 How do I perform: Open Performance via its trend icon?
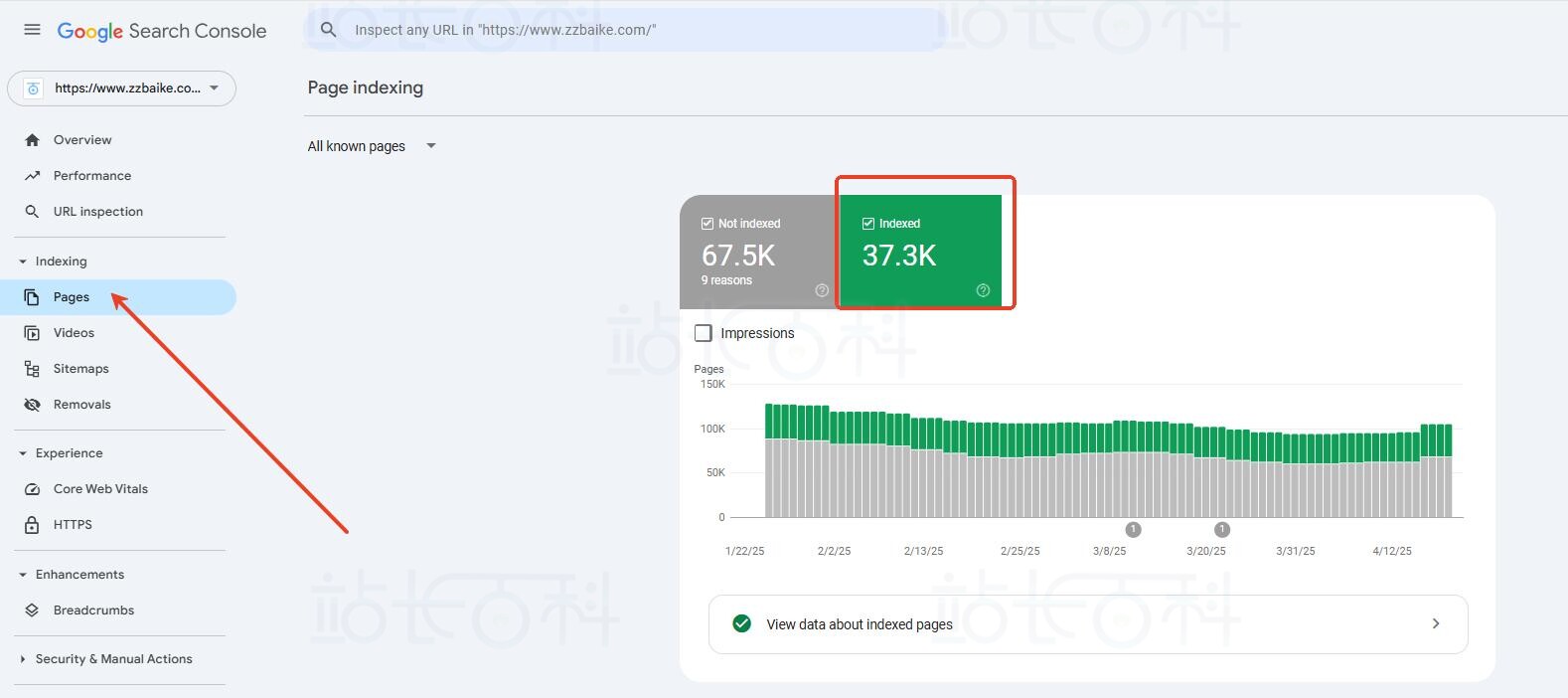[32, 176]
